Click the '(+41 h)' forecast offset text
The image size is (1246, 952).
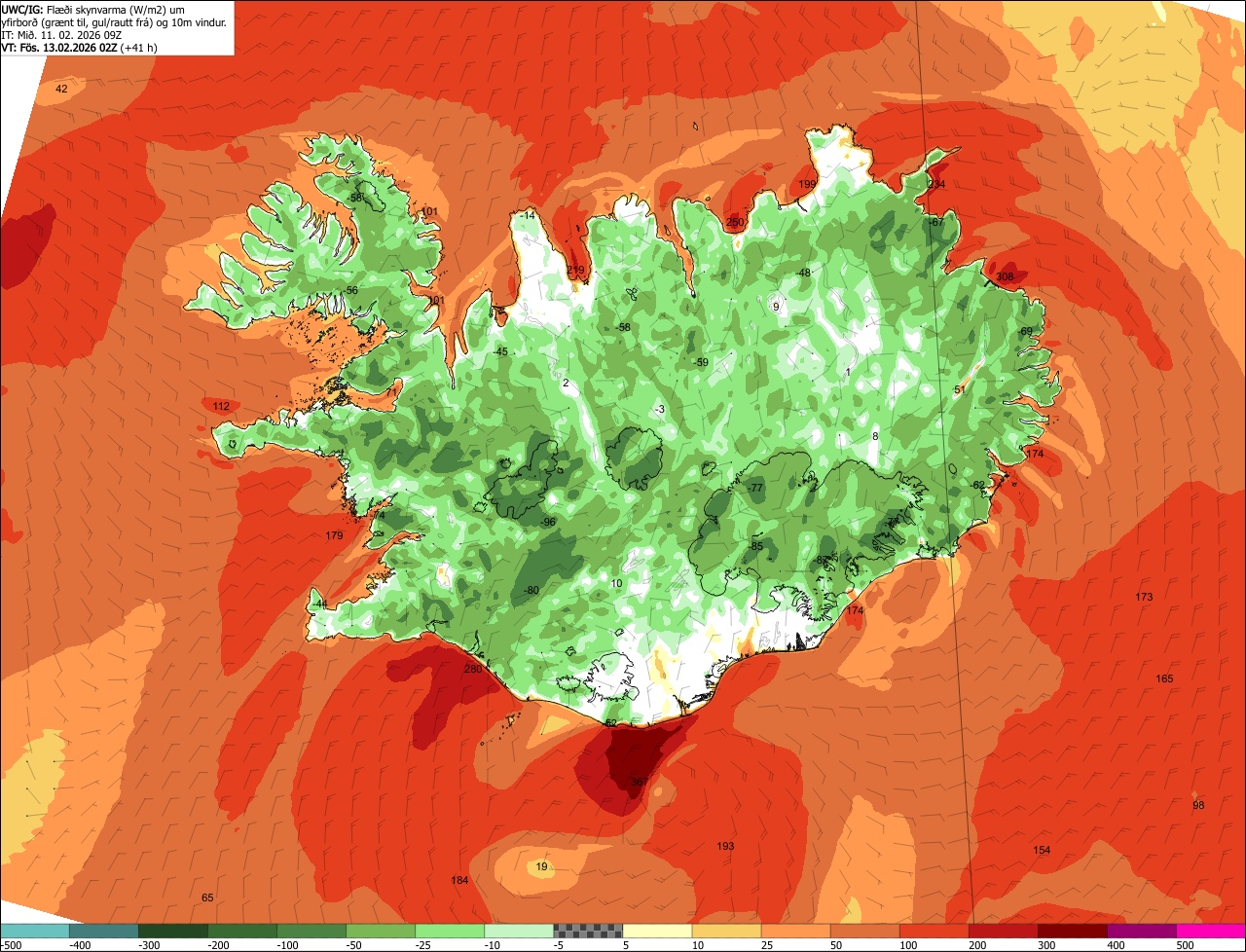[140, 47]
